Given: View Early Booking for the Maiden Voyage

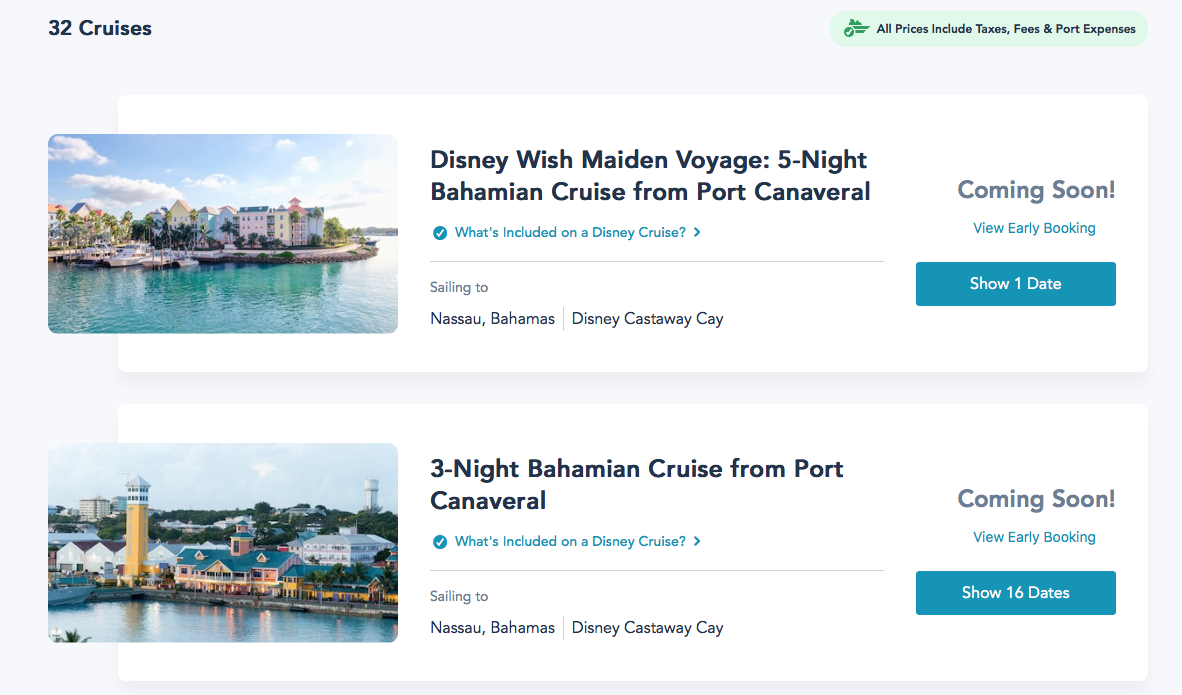Looking at the screenshot, I should [x=1034, y=228].
